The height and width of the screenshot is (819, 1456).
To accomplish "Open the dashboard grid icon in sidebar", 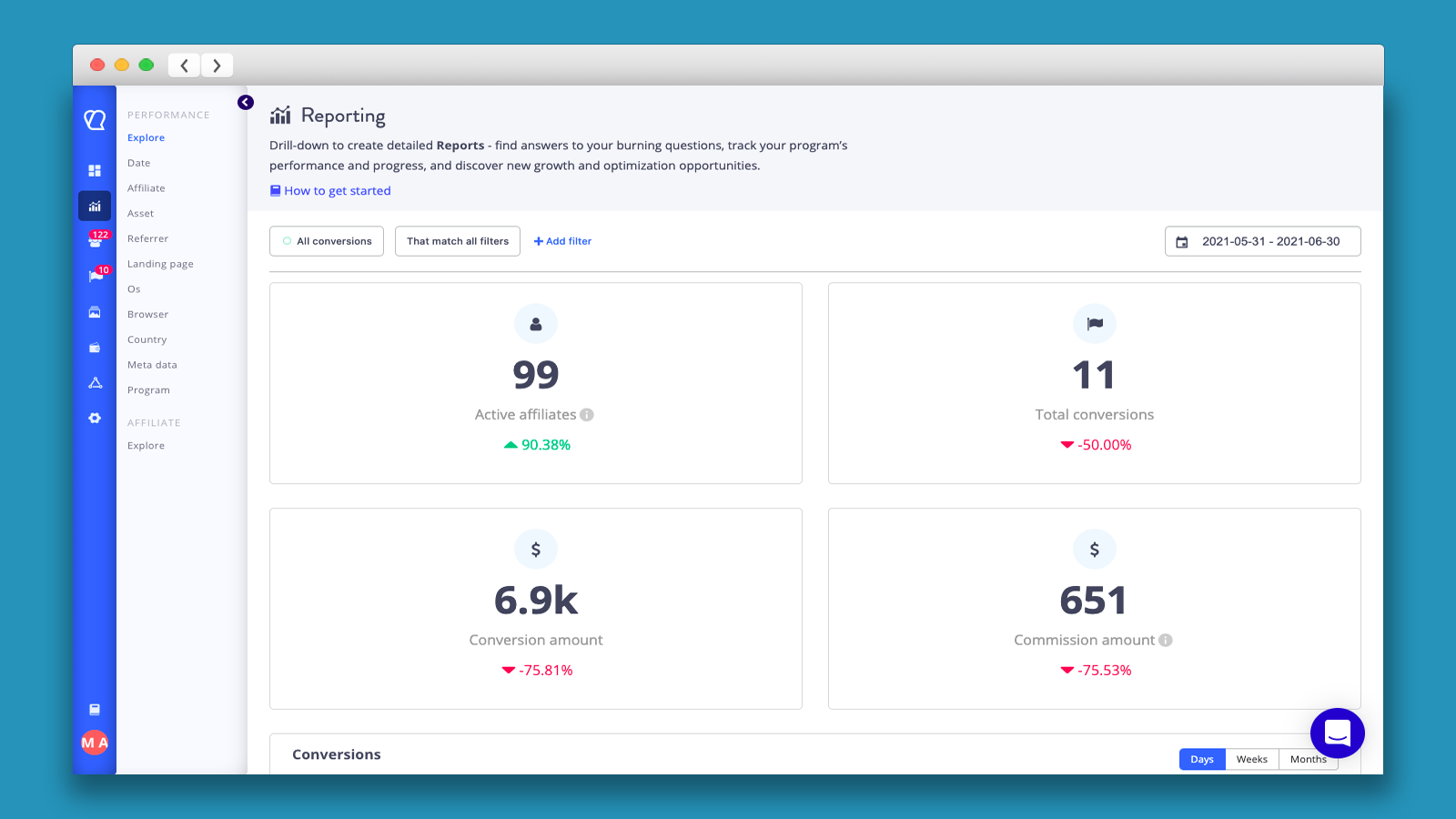I will point(95,171).
